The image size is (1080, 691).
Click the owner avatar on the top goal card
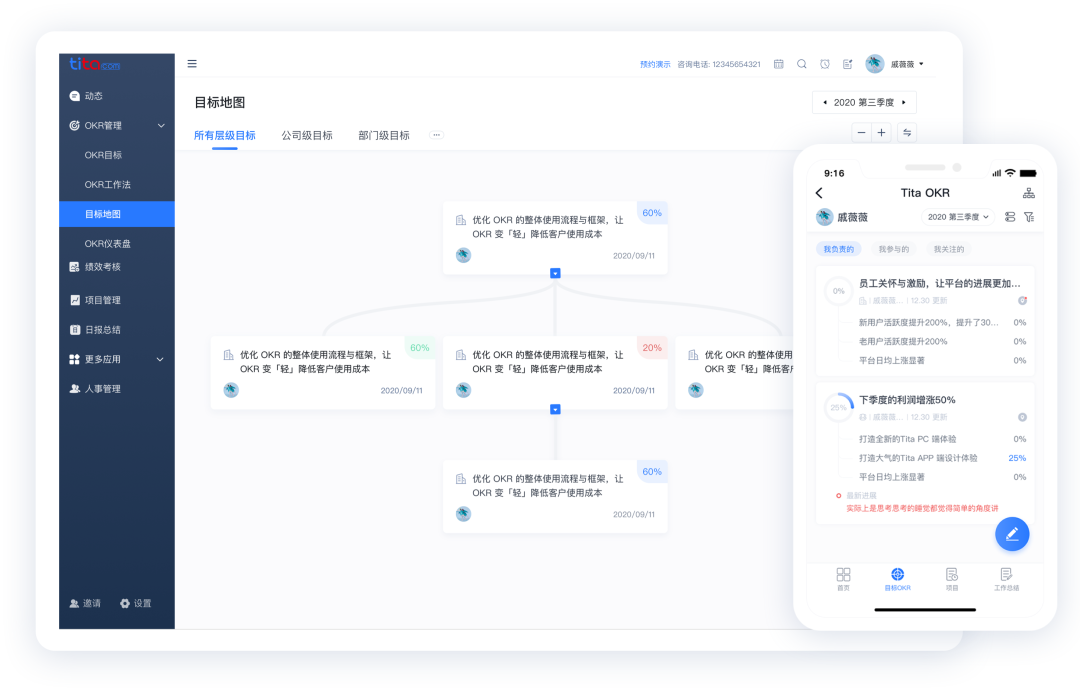464,255
